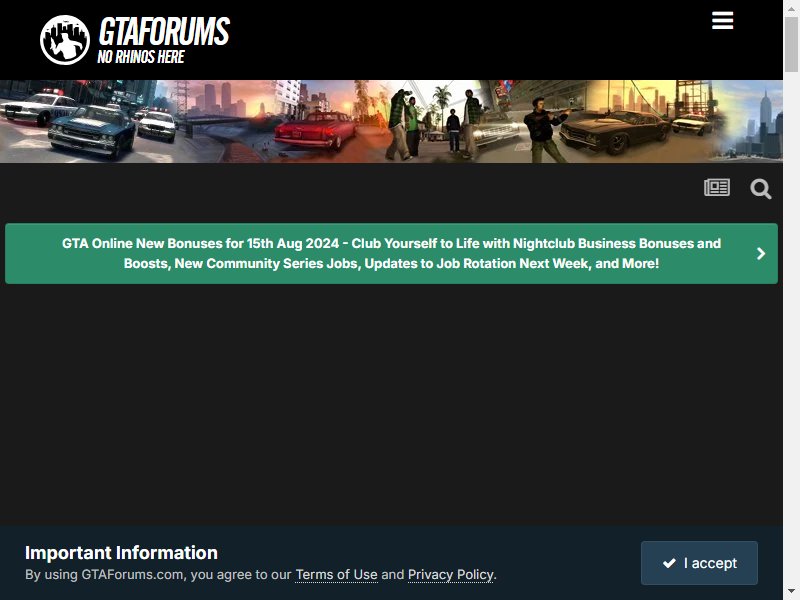This screenshot has width=800, height=600.
Task: Open the GTA Online New Bonuses announcement
Action: tap(391, 253)
